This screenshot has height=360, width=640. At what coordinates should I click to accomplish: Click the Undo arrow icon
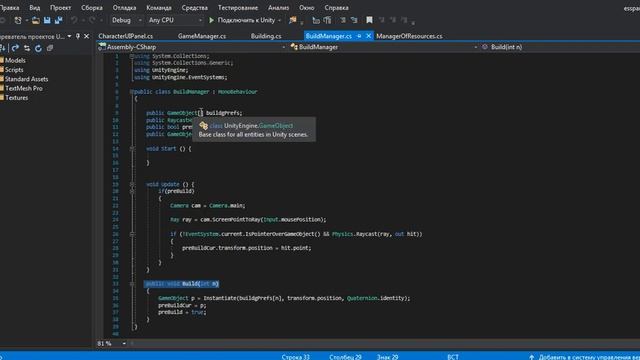(74, 20)
